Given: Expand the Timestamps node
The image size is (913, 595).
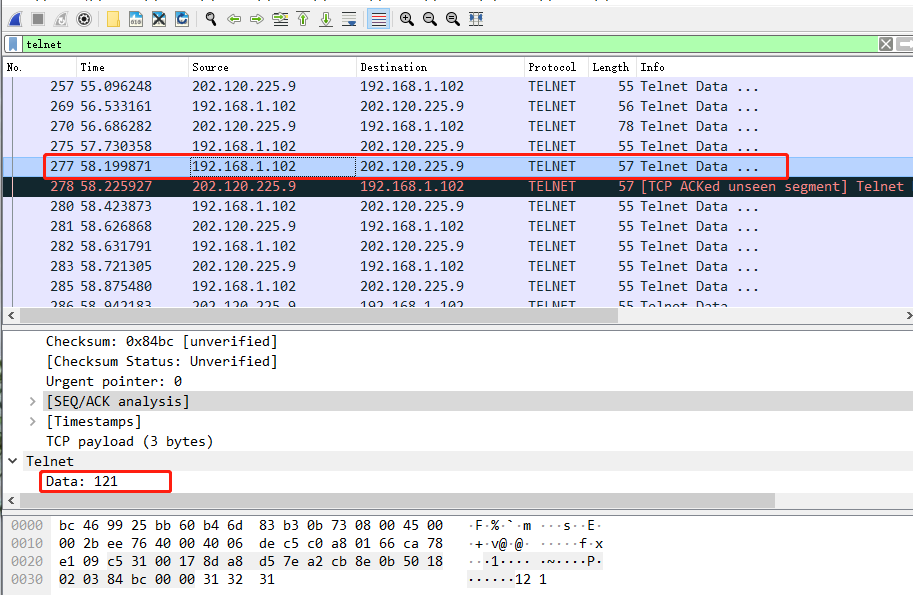Looking at the screenshot, I should click(33, 422).
